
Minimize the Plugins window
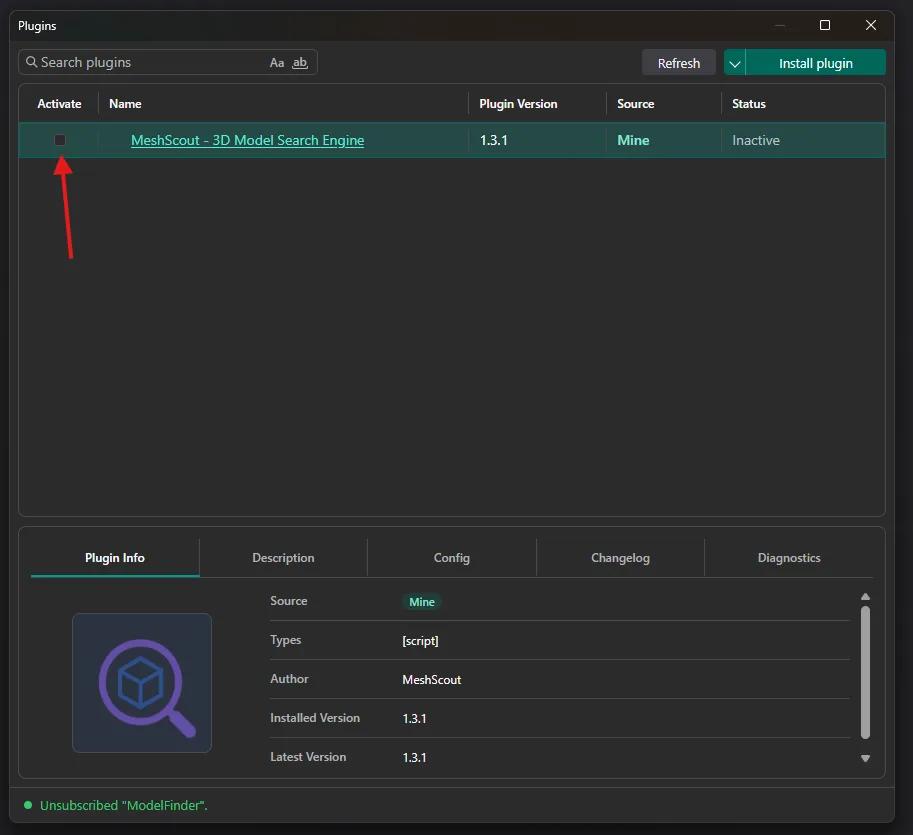[780, 25]
